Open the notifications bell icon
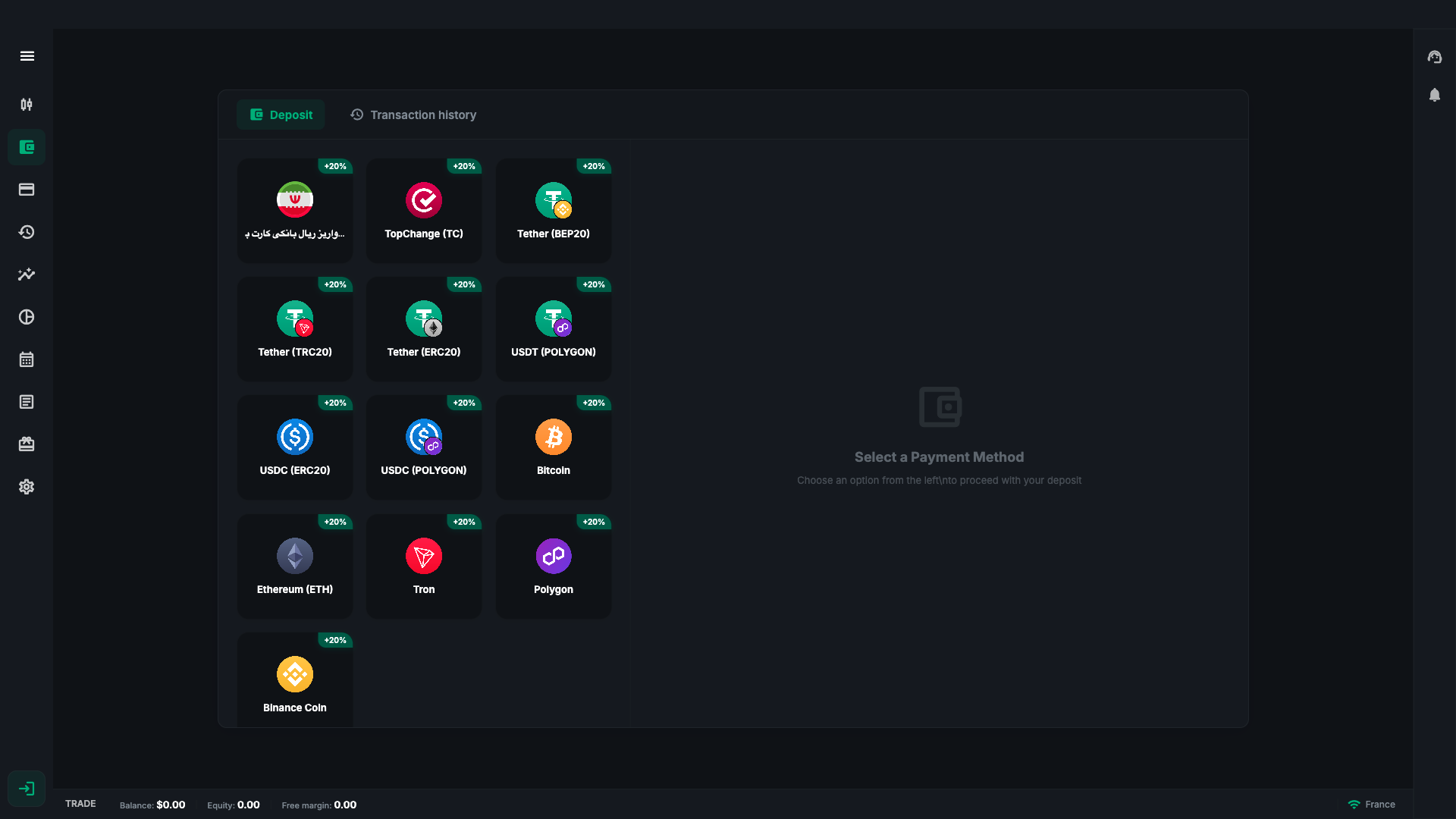1456x819 pixels. (1435, 95)
